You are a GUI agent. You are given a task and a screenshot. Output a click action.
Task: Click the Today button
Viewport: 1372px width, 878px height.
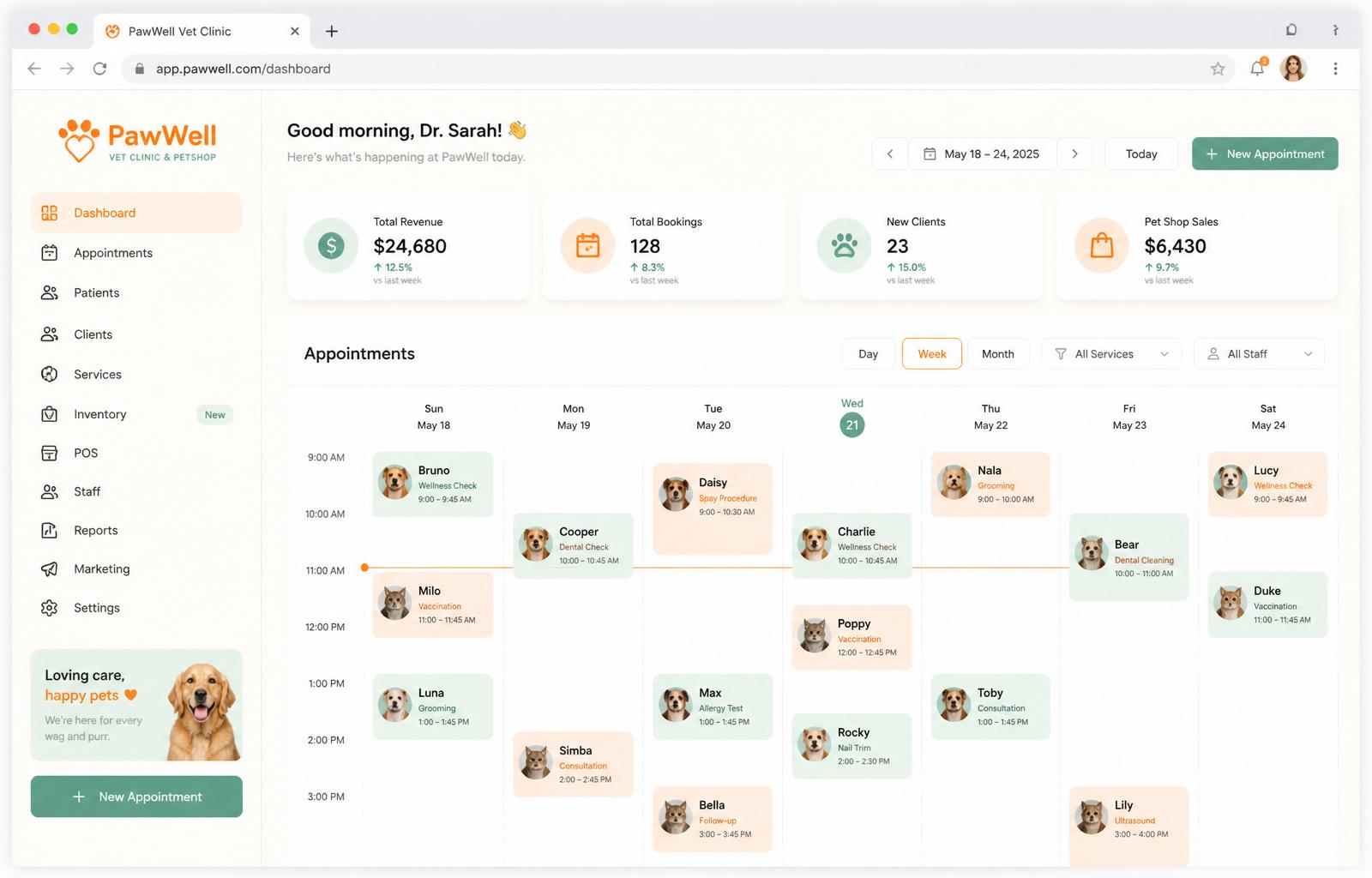(x=1141, y=154)
